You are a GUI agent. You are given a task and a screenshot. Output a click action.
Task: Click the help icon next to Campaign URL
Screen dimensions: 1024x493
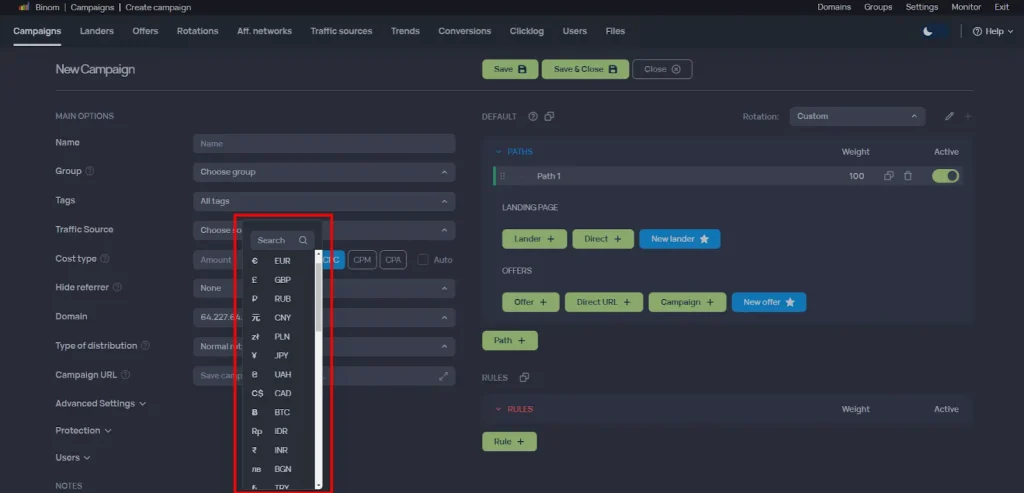pyautogui.click(x=125, y=375)
